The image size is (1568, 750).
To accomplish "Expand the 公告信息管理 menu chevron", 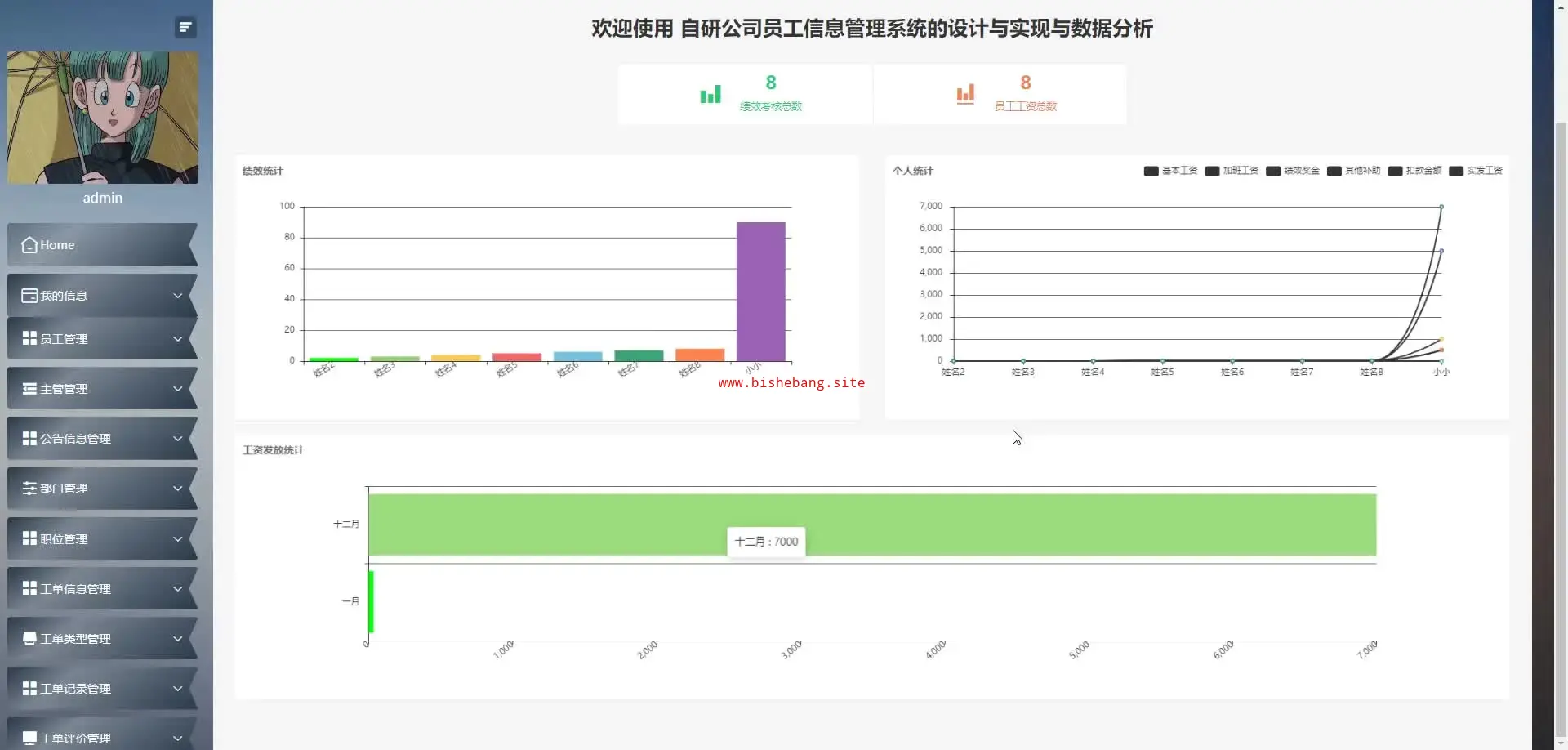I will coord(177,439).
